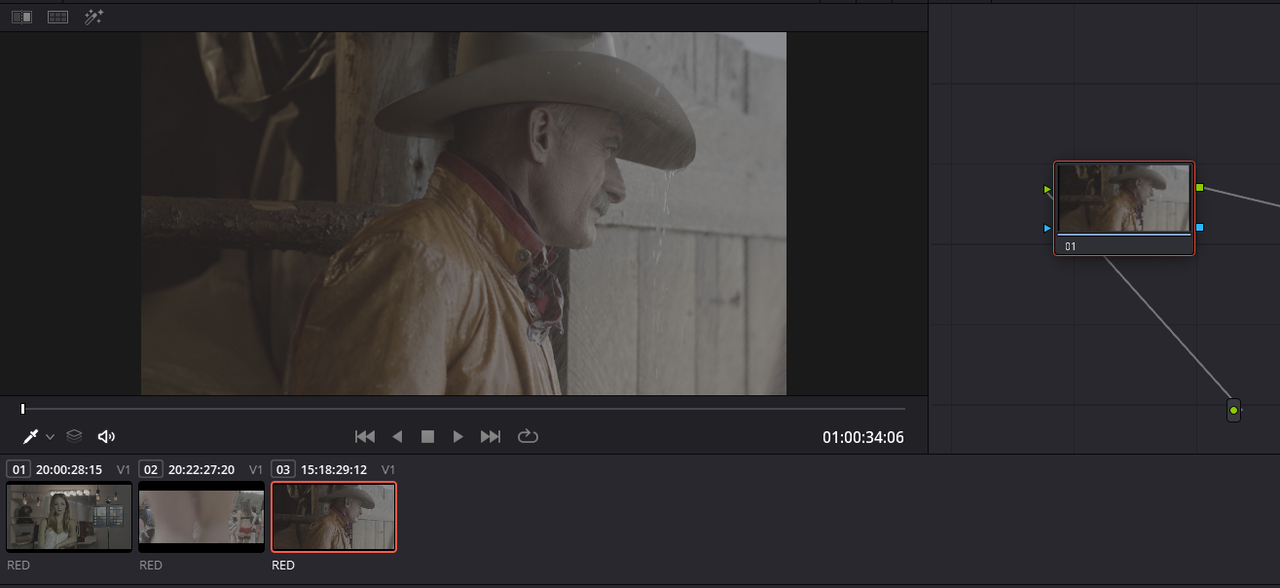
Task: Click node 01's blue key output connector
Action: tap(1199, 227)
